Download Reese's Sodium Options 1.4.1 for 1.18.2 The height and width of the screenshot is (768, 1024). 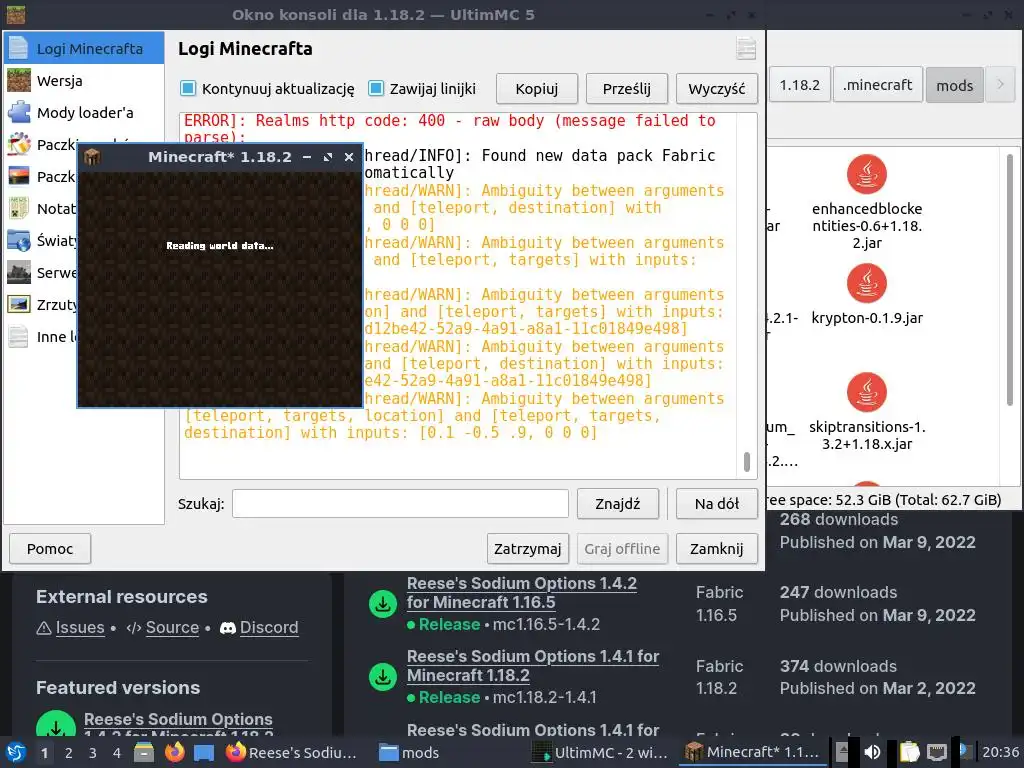tap(383, 677)
